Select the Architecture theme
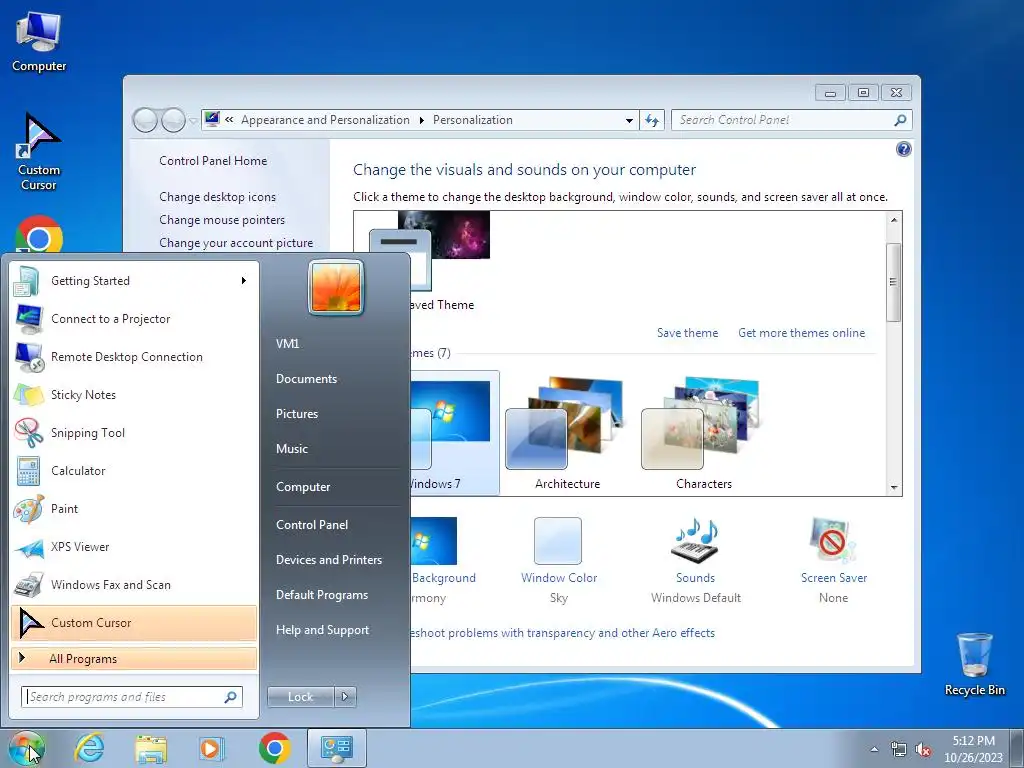Viewport: 1024px width, 768px height. point(567,432)
